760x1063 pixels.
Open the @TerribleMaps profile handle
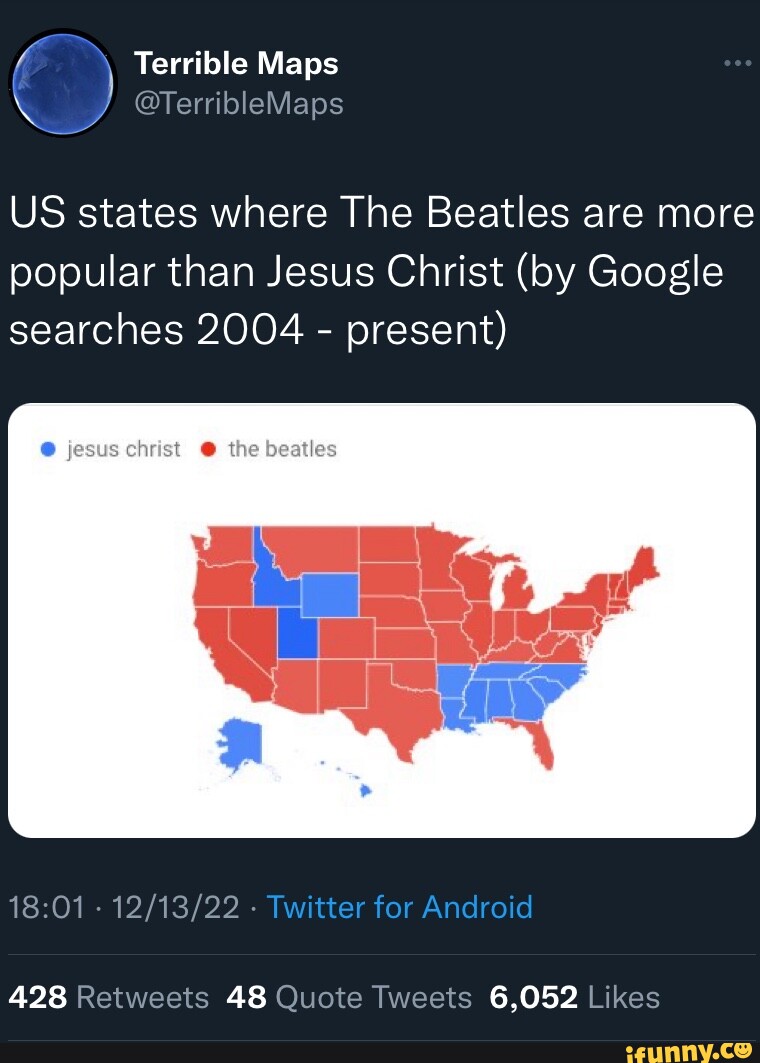(x=238, y=104)
